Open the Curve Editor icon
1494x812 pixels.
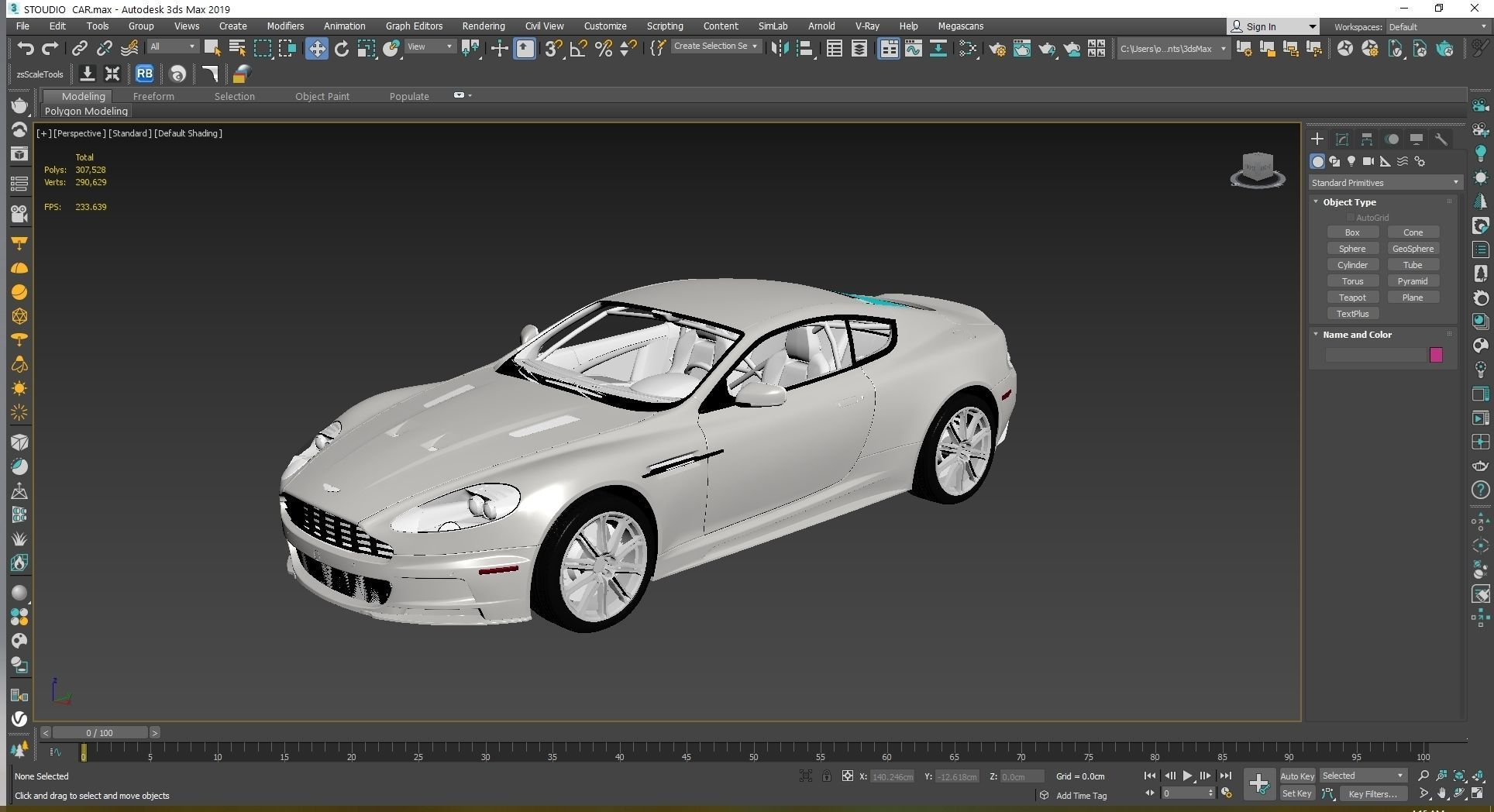[914, 49]
